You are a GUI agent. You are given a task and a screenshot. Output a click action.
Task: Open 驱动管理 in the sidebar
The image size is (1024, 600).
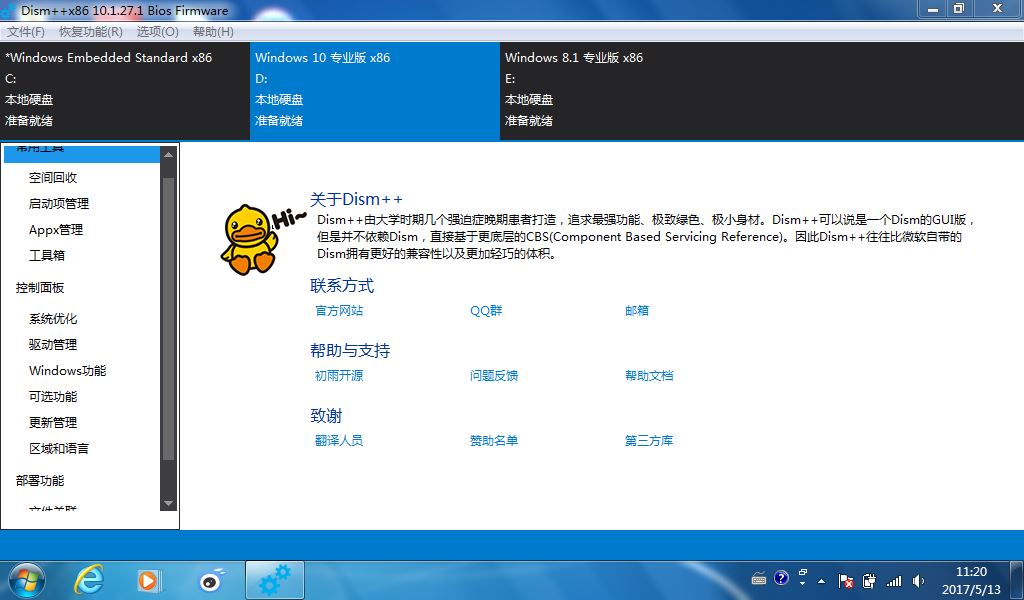pos(53,345)
